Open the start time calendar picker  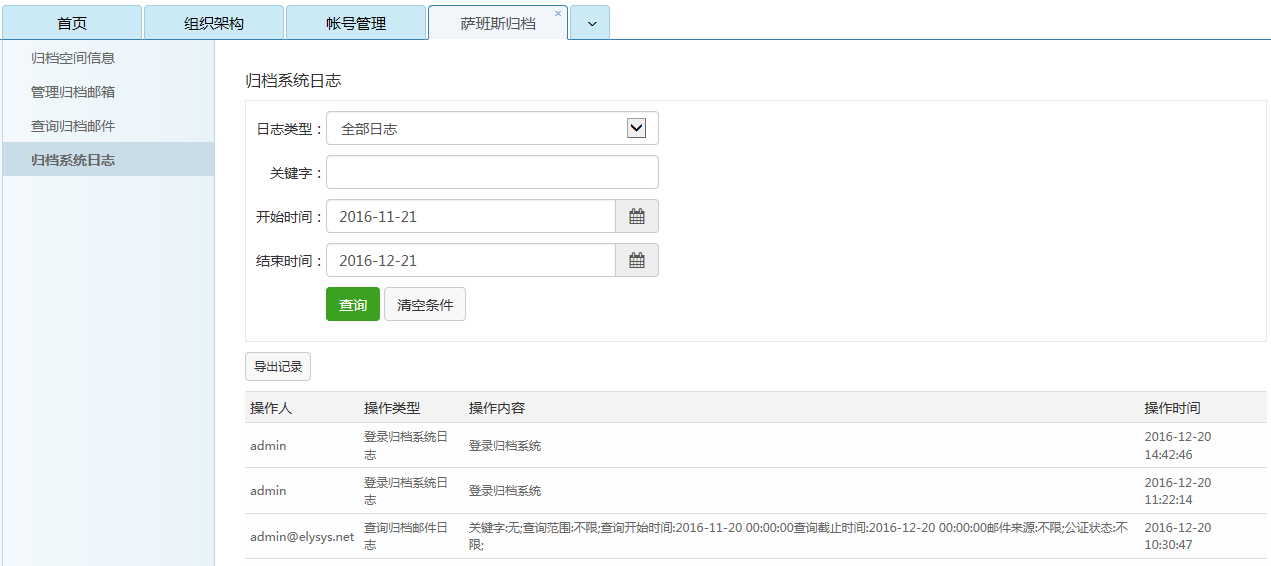636,217
